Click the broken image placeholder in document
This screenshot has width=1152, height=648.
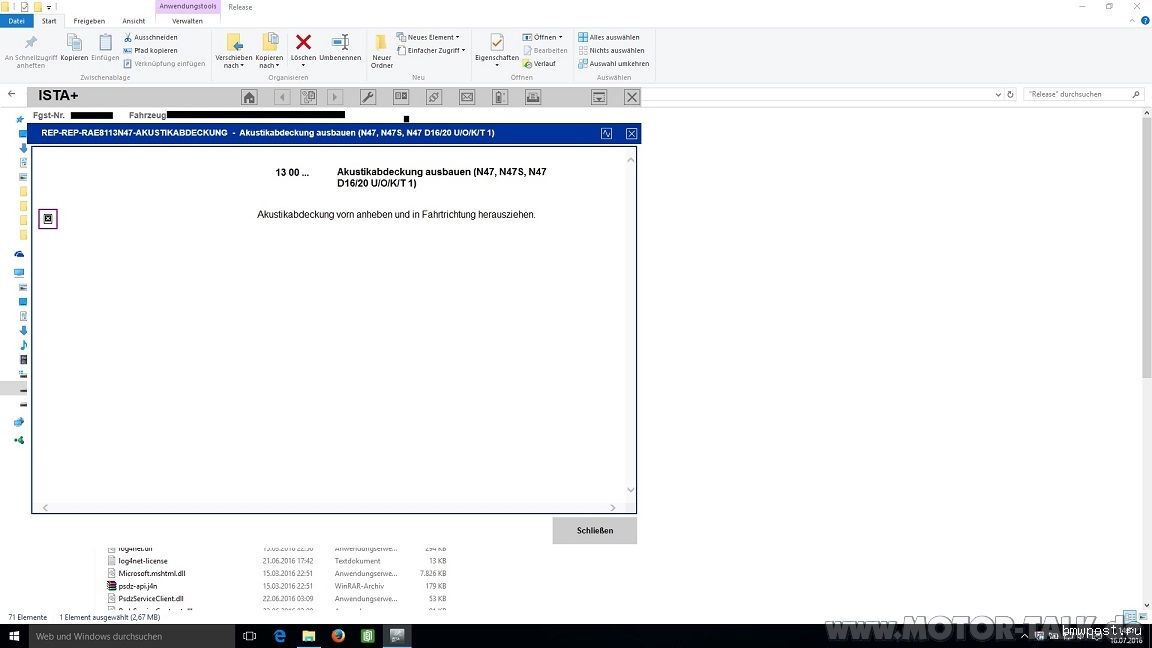coord(48,219)
